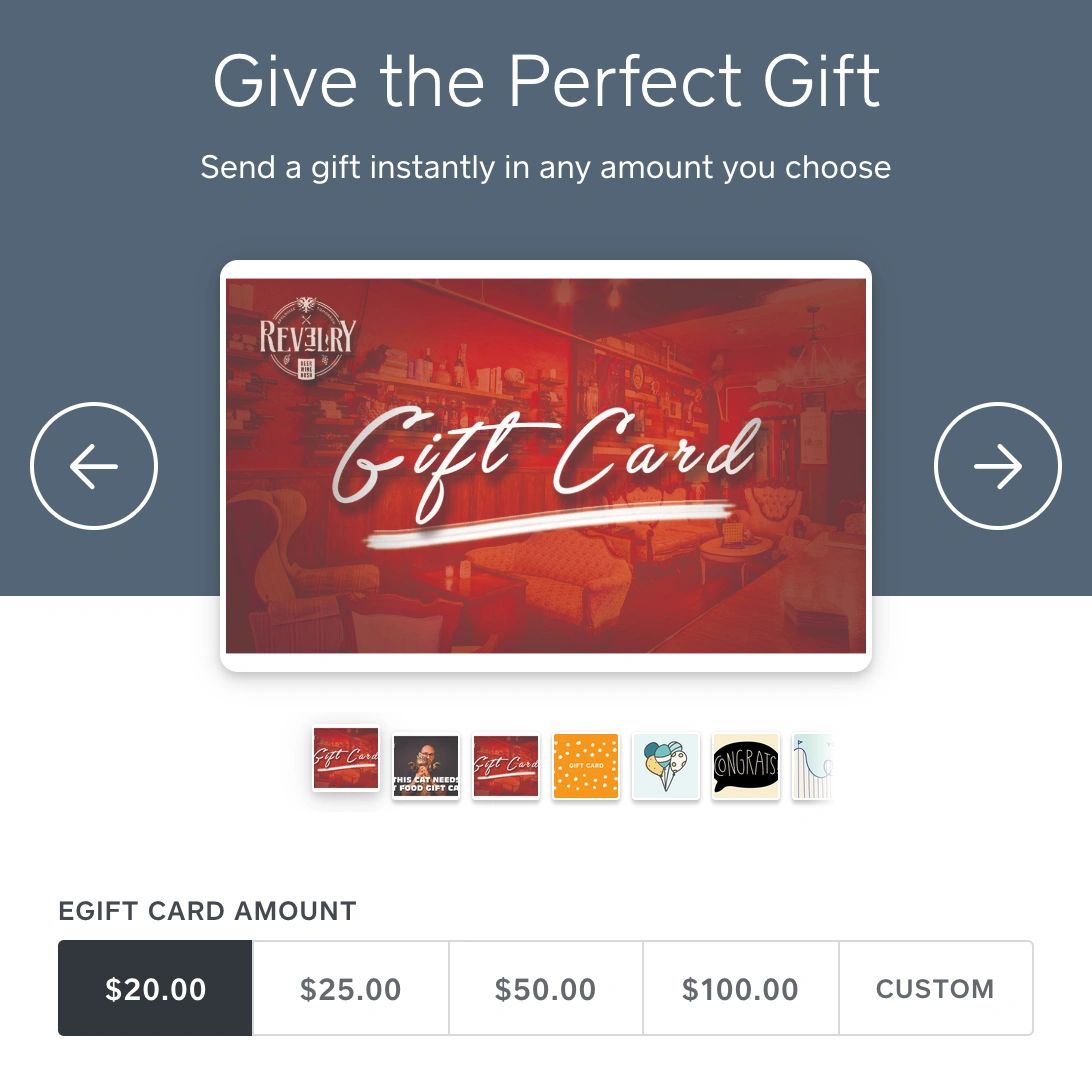Set the gift amount to $50.00
Screen dimensions: 1092x1084
(545, 988)
